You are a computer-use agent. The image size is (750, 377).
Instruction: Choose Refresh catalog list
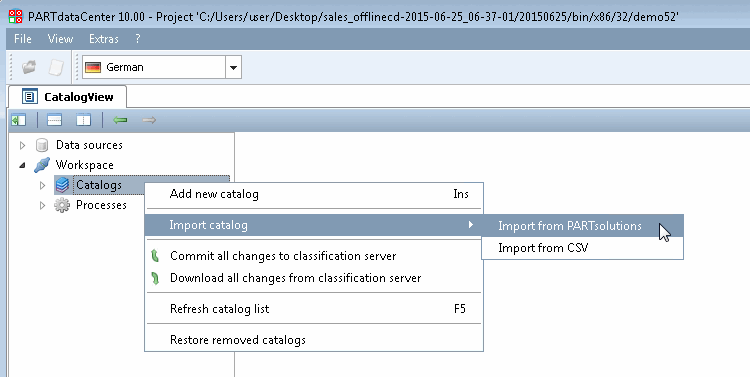(314, 309)
